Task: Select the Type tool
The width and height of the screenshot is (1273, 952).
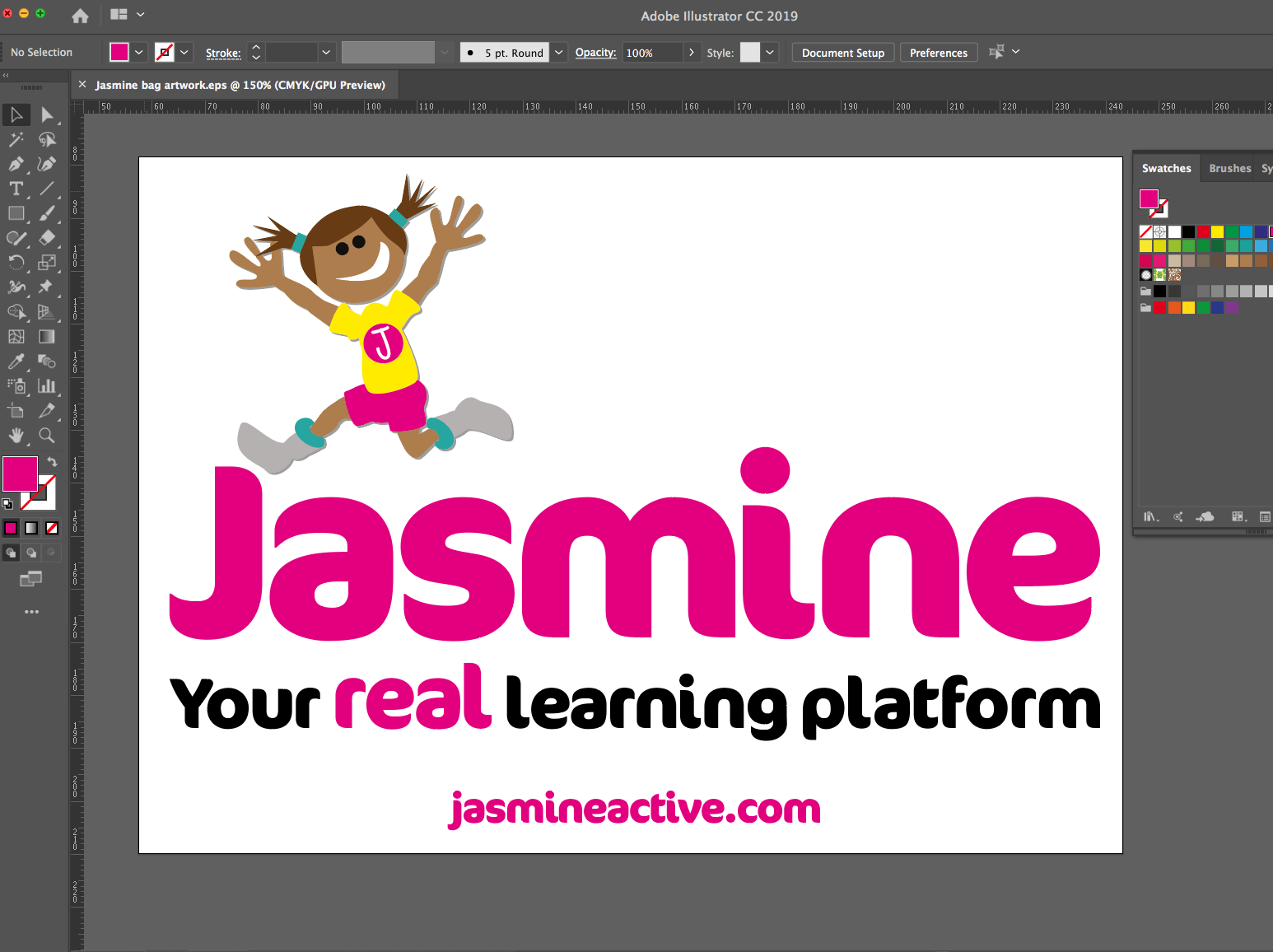Action: click(x=16, y=189)
